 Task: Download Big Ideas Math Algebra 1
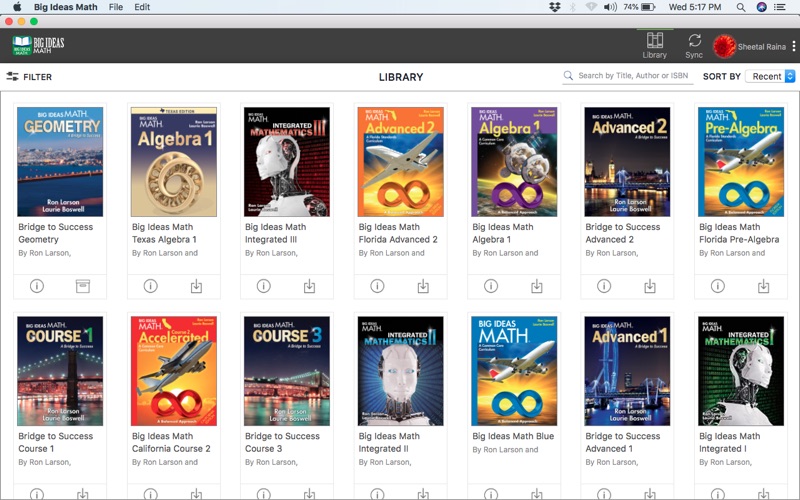[537, 286]
